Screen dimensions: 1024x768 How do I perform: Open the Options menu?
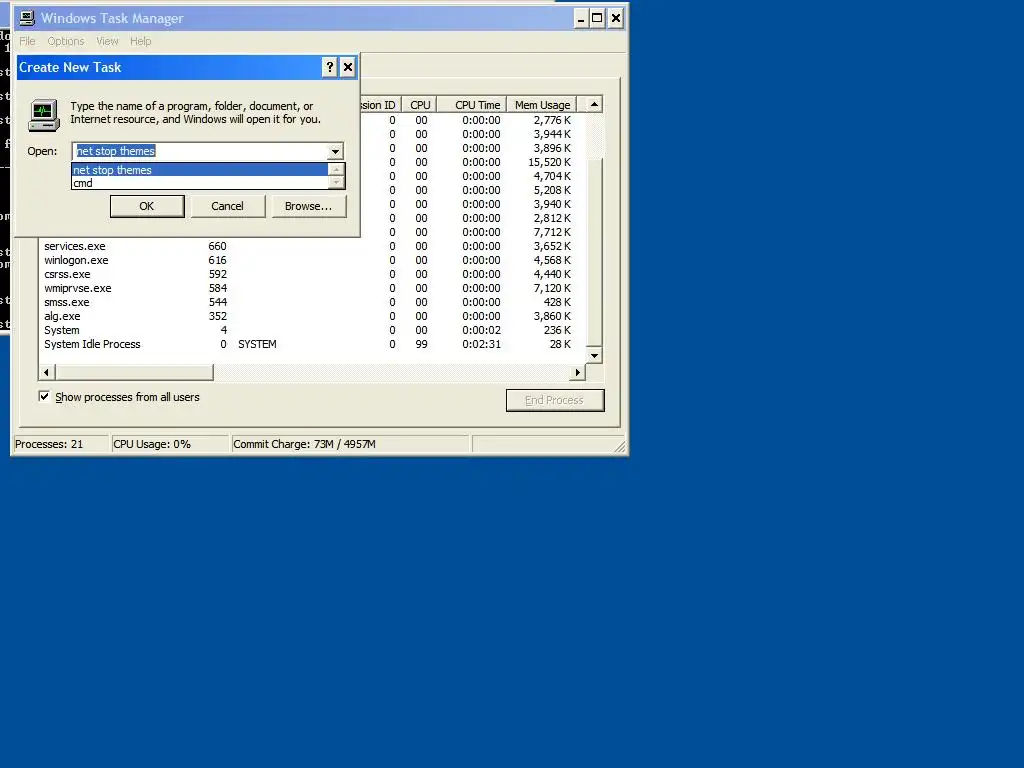pos(66,41)
